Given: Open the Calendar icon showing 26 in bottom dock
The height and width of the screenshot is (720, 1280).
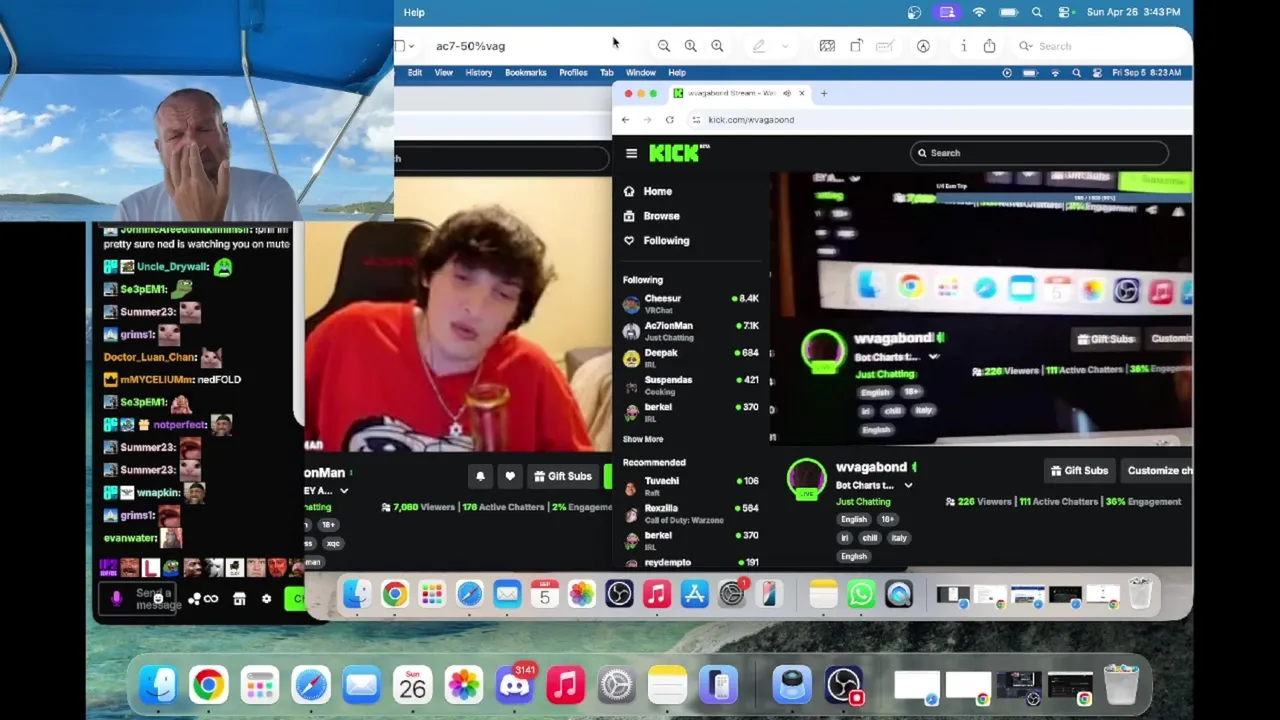Looking at the screenshot, I should [412, 686].
